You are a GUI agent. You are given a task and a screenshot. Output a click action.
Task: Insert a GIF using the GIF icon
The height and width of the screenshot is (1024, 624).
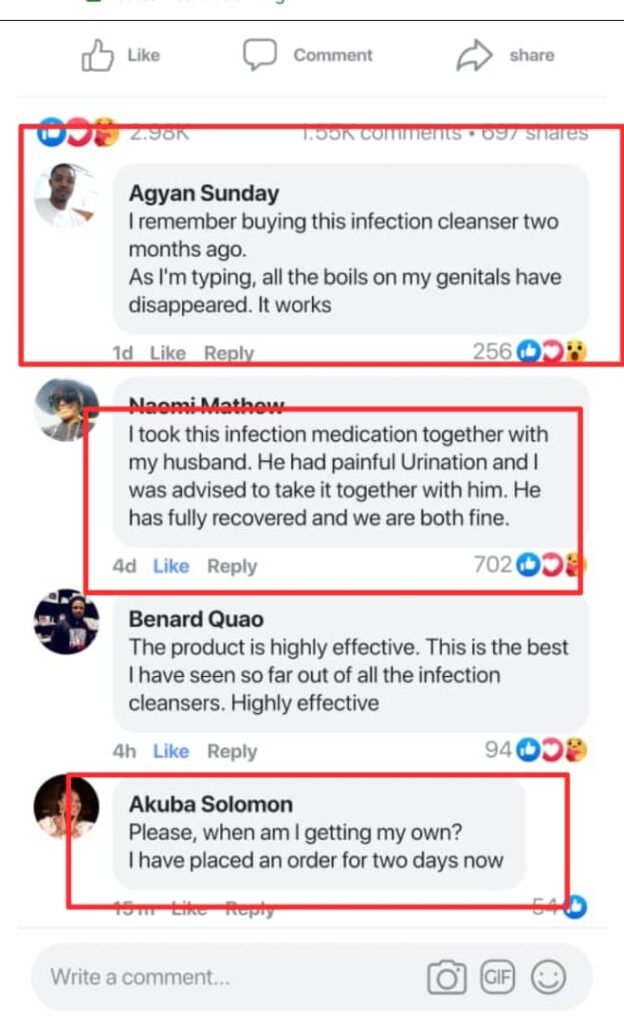(498, 976)
